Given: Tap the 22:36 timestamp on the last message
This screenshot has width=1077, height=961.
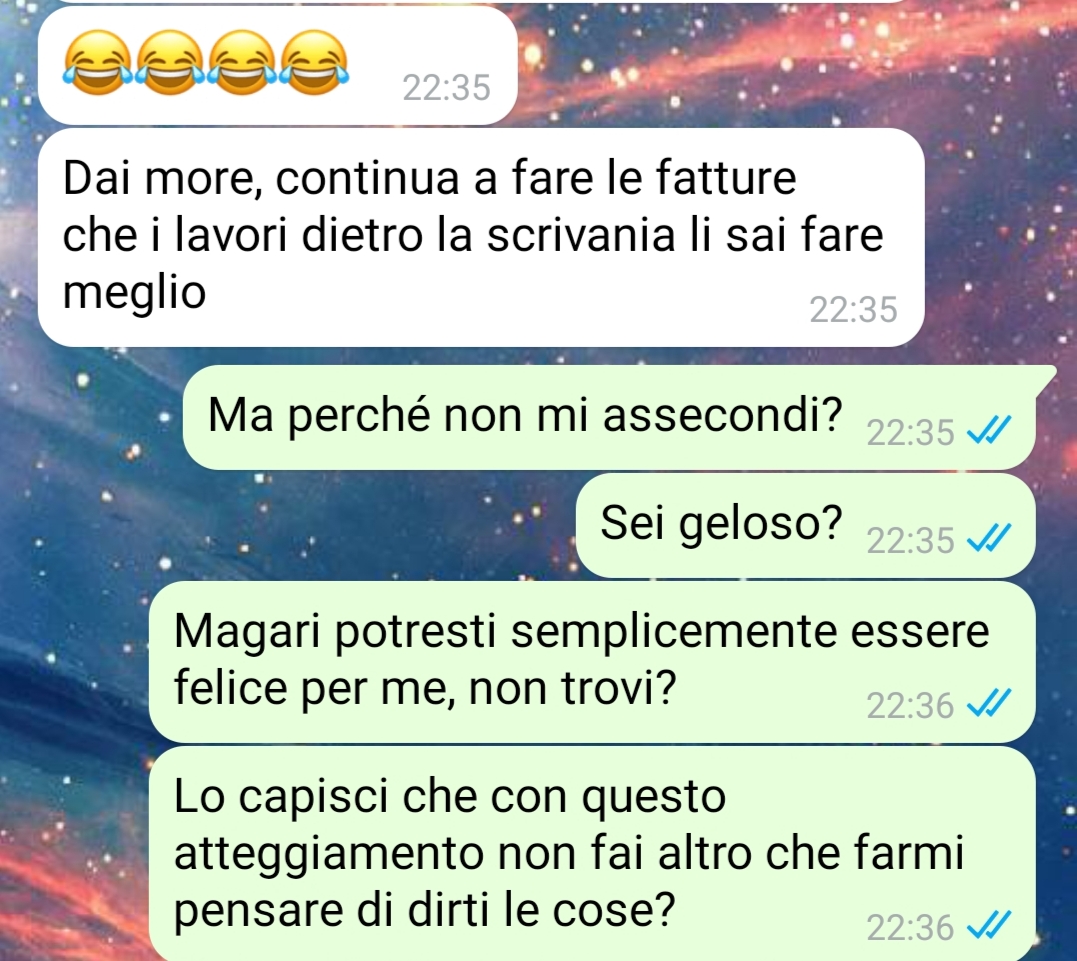Looking at the screenshot, I should 910,927.
